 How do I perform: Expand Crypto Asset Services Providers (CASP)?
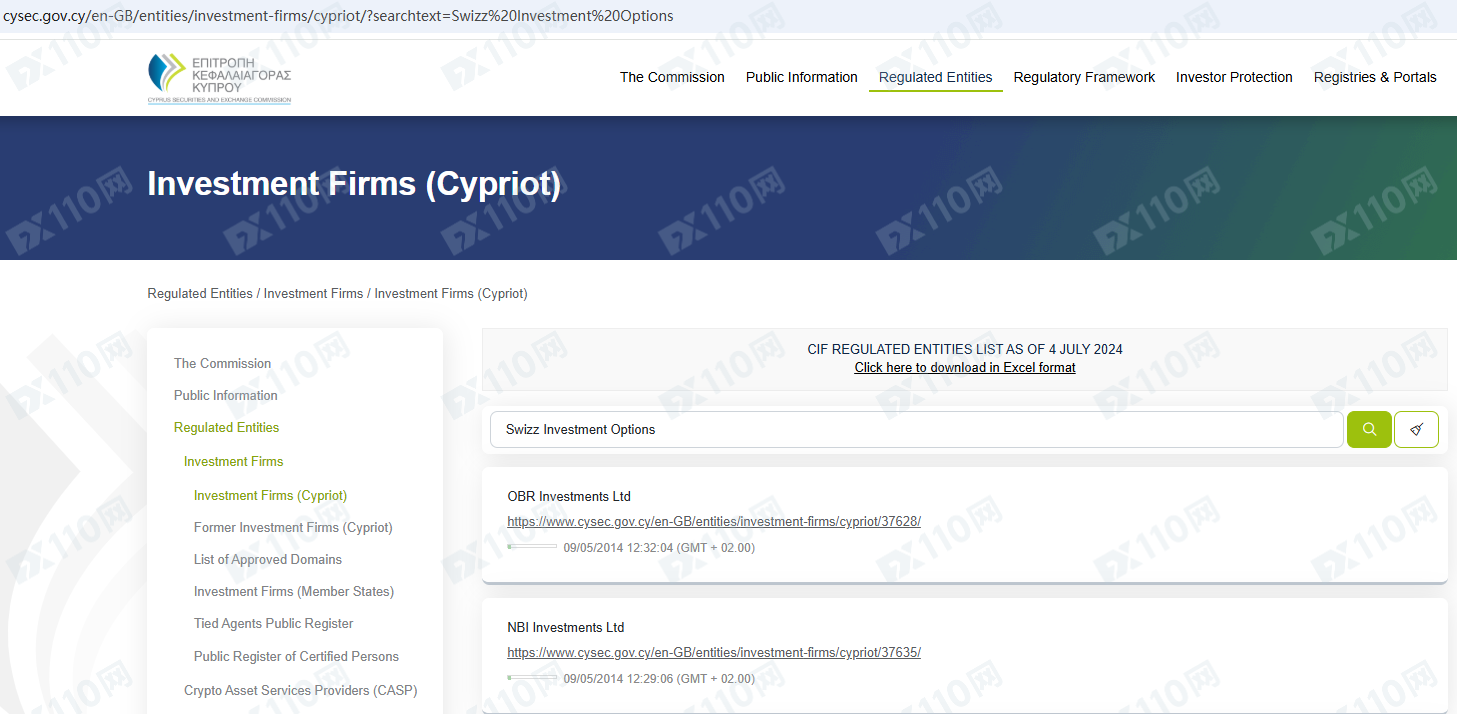point(300,690)
